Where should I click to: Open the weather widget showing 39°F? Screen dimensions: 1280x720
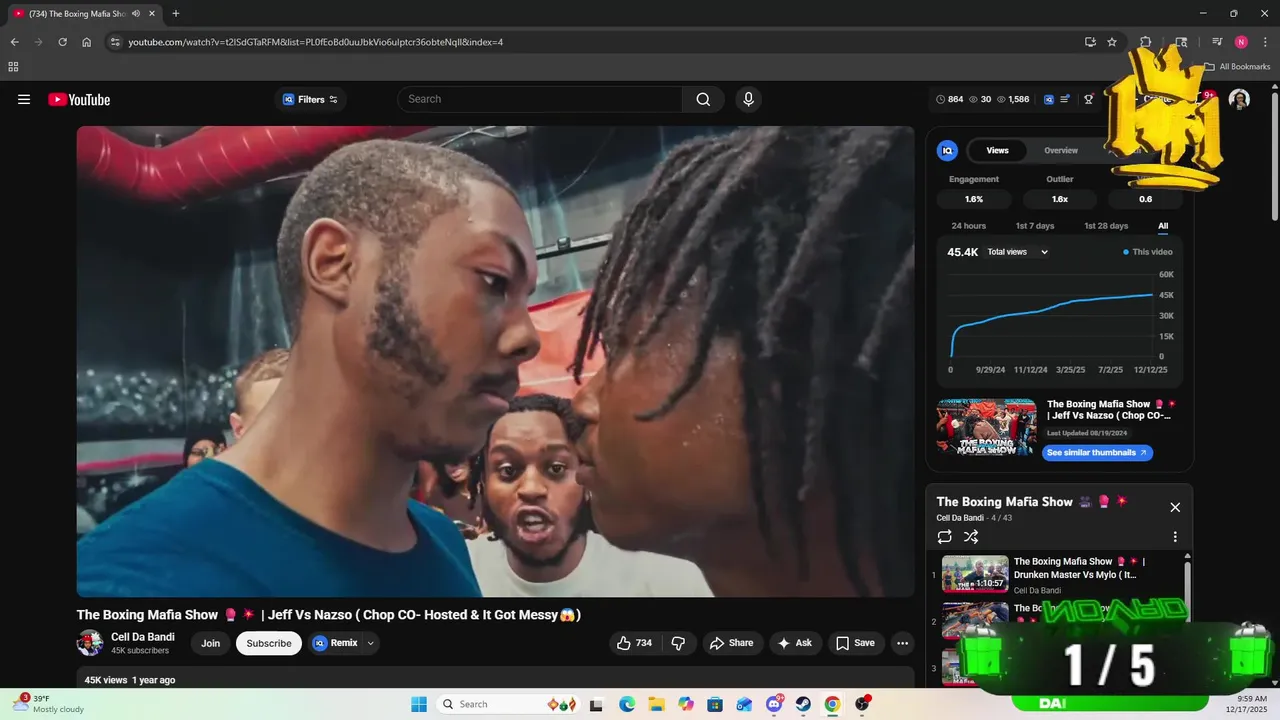click(48, 704)
